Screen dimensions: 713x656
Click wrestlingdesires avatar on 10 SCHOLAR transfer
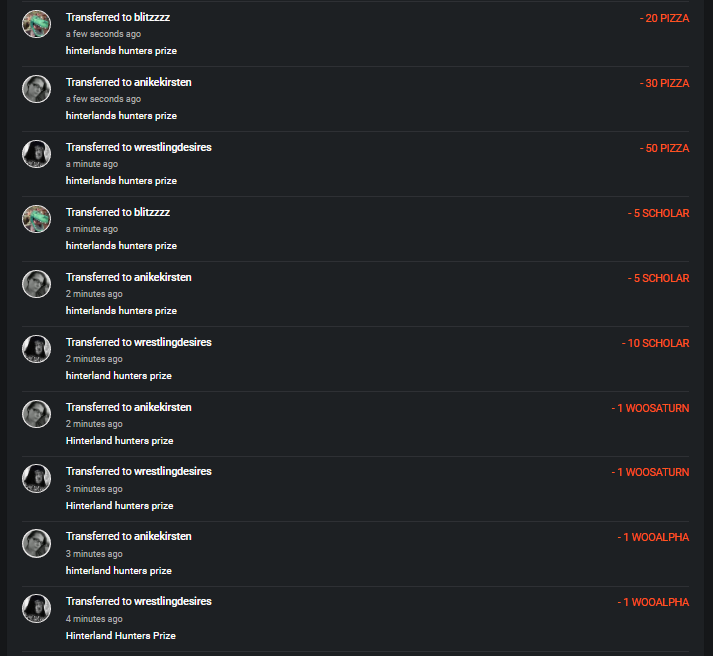[x=36, y=349]
